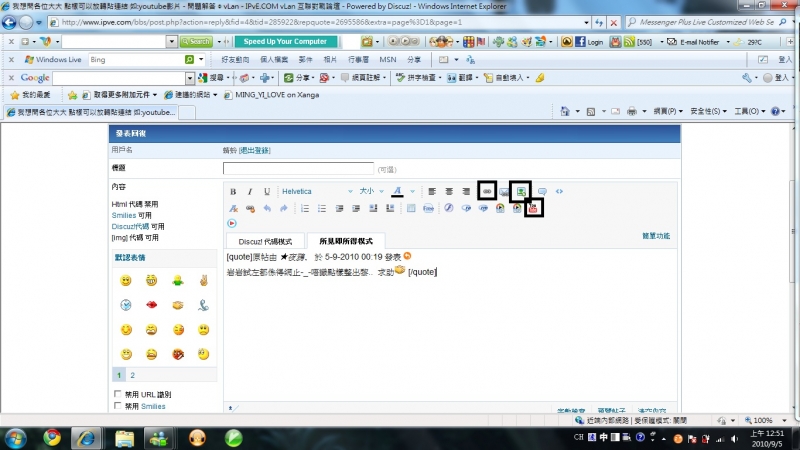Align text right in the editor
The width and height of the screenshot is (800, 450).
click(466, 191)
